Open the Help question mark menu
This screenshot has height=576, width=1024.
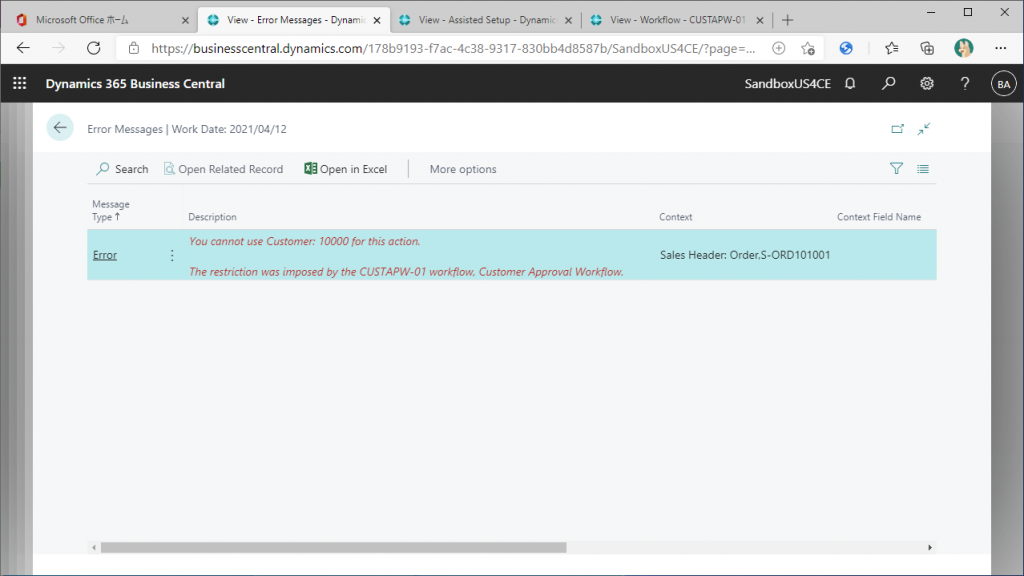click(965, 84)
